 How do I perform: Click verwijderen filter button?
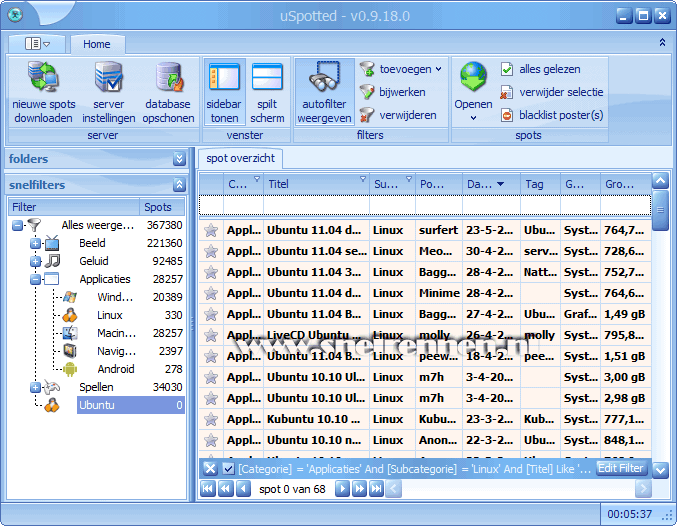tap(398, 115)
